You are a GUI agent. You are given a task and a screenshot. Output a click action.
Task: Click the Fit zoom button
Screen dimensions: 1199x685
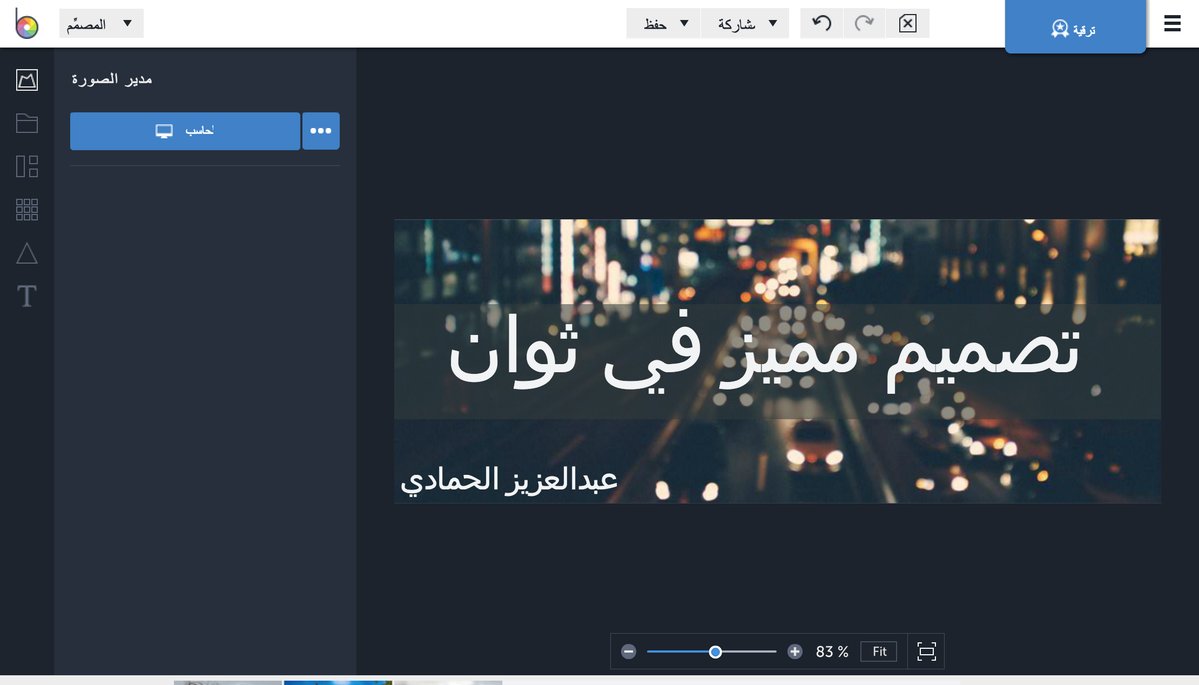(879, 652)
